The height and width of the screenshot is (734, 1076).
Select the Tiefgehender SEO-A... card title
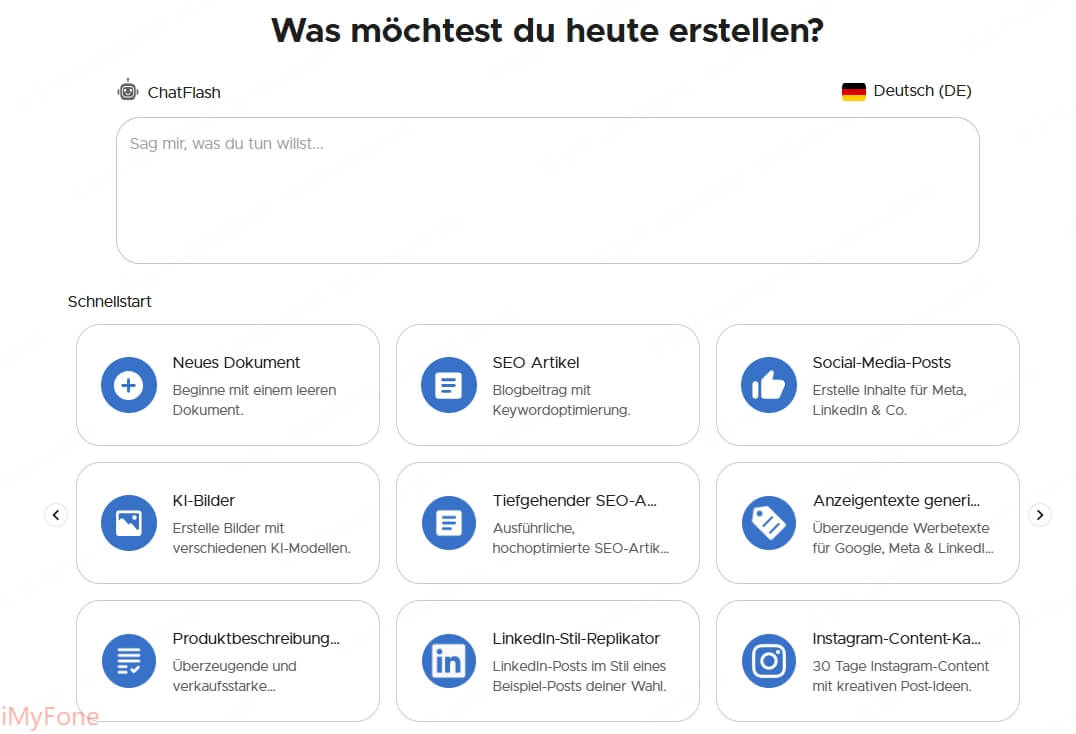(574, 501)
